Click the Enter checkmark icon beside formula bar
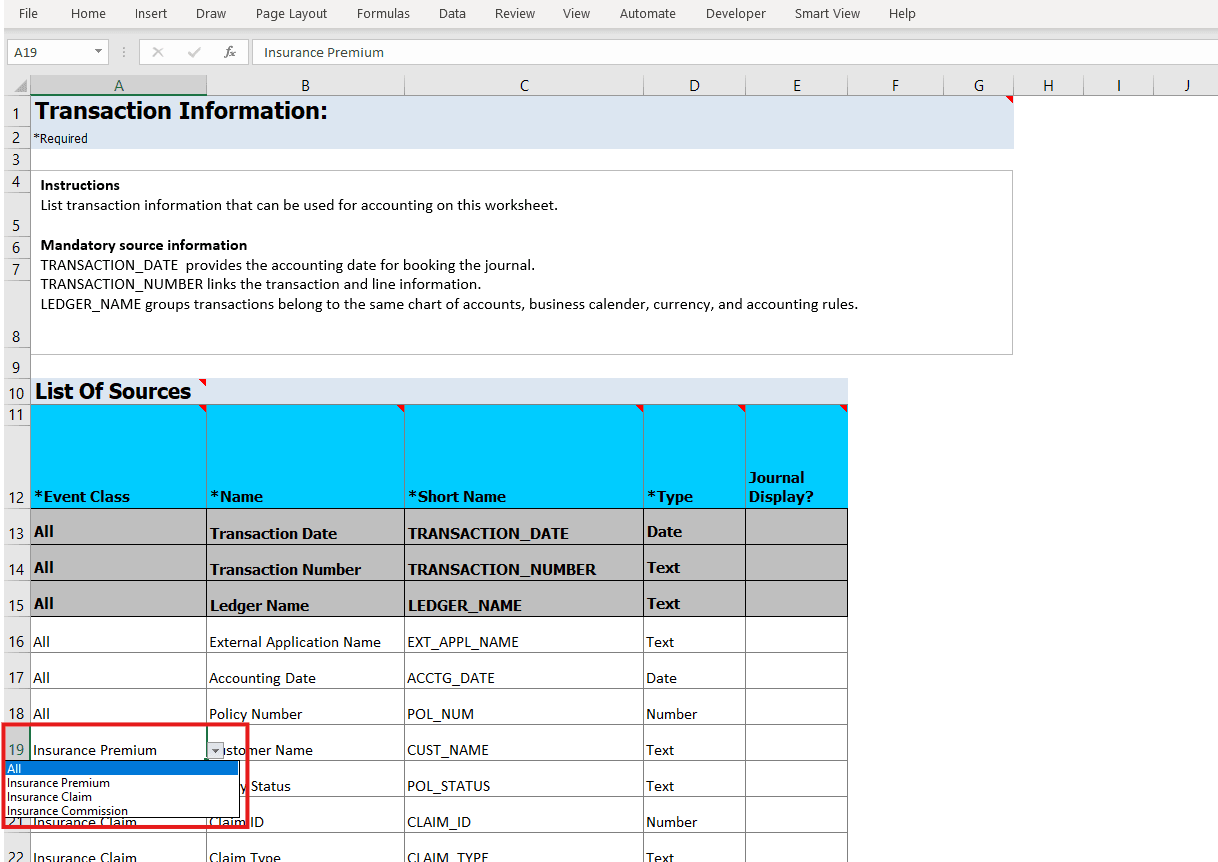Viewport: 1218px width, 862px height. tap(192, 52)
